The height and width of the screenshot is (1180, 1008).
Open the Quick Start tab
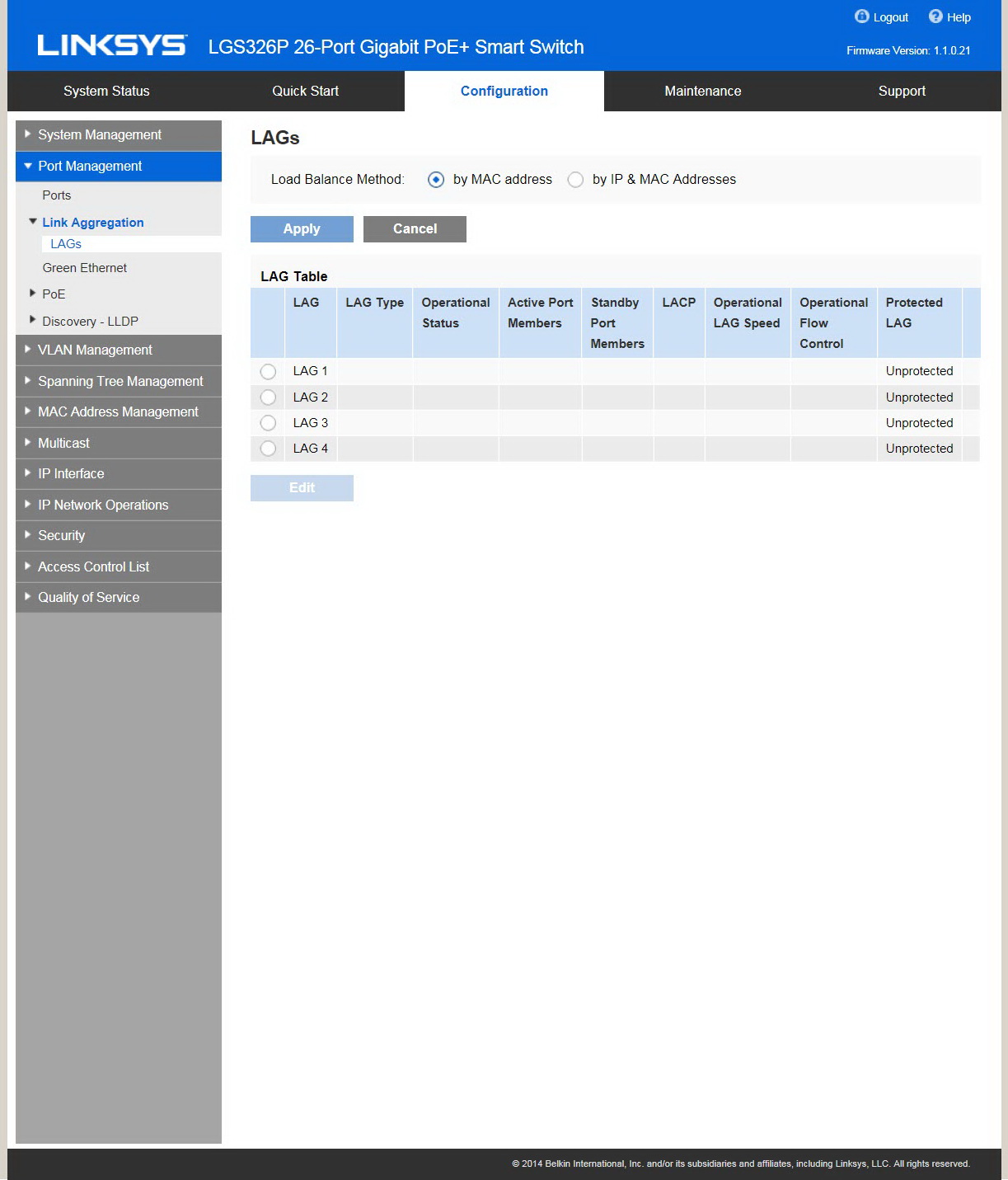coord(305,92)
